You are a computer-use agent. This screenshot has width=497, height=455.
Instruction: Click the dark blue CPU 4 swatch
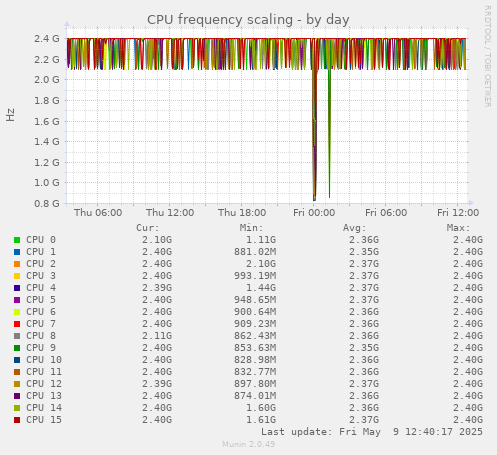(17, 288)
